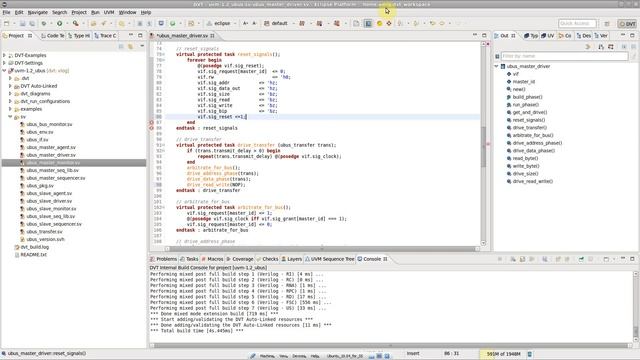Click the sort icon in Outline toolbar
The width and height of the screenshot is (640, 360).
[x=601, y=47]
